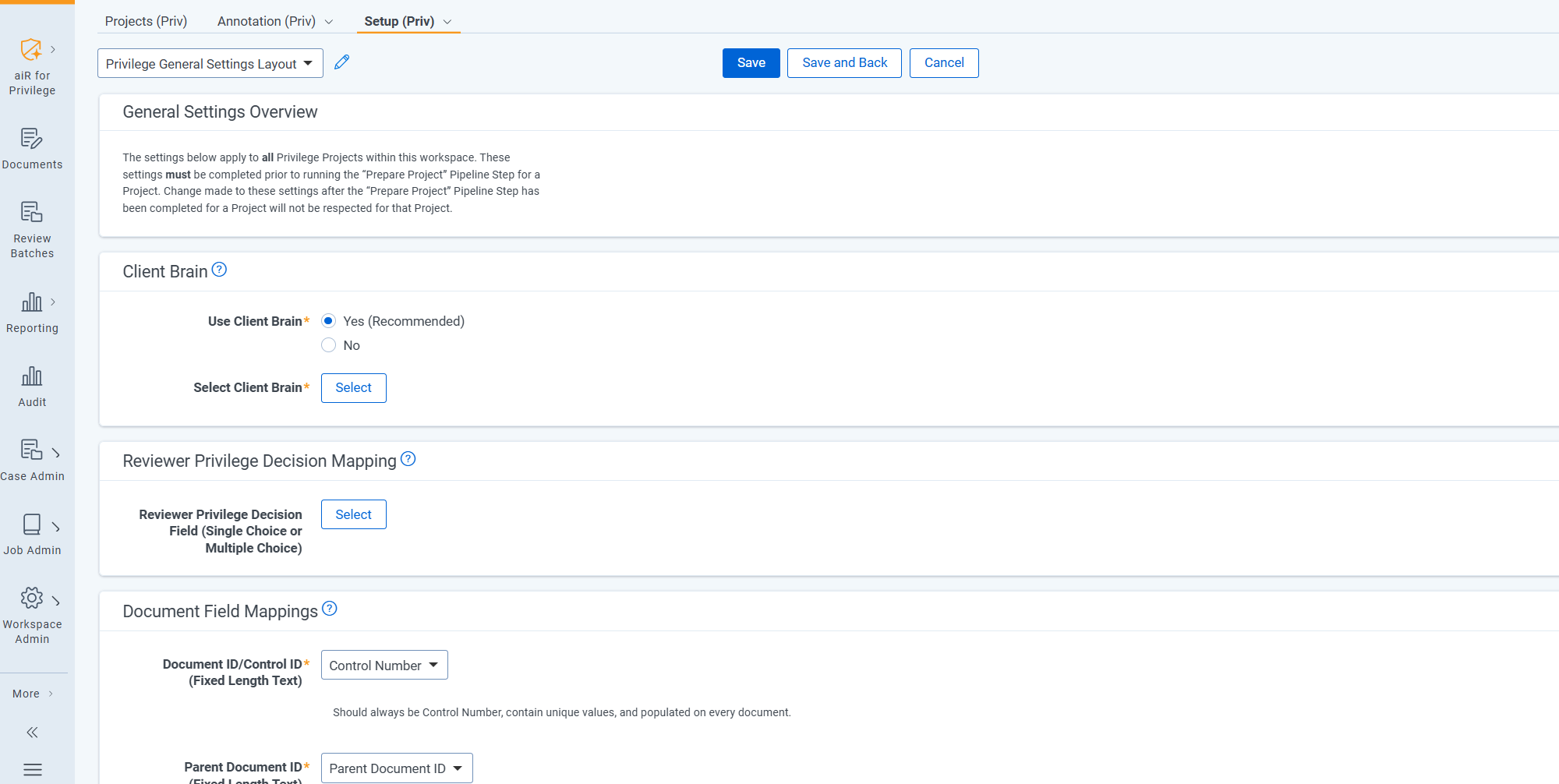Switch to Setup (Priv) tab
Screen dimensions: 1559x784
pos(399,21)
